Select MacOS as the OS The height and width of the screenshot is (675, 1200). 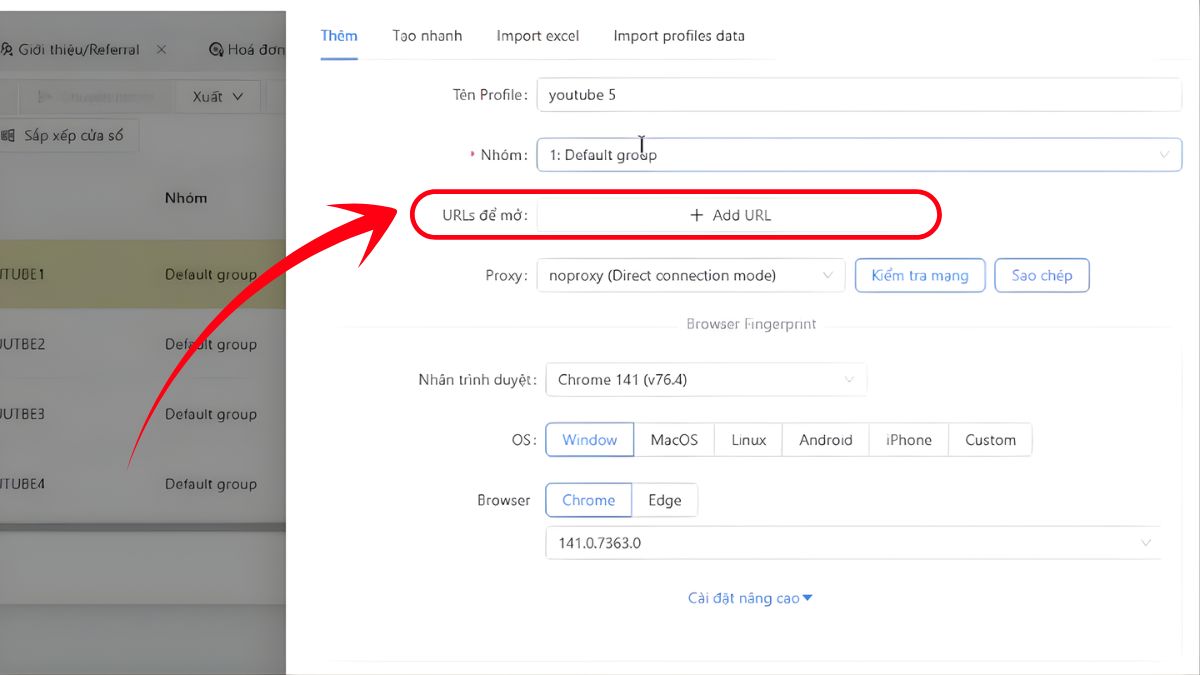click(x=674, y=440)
